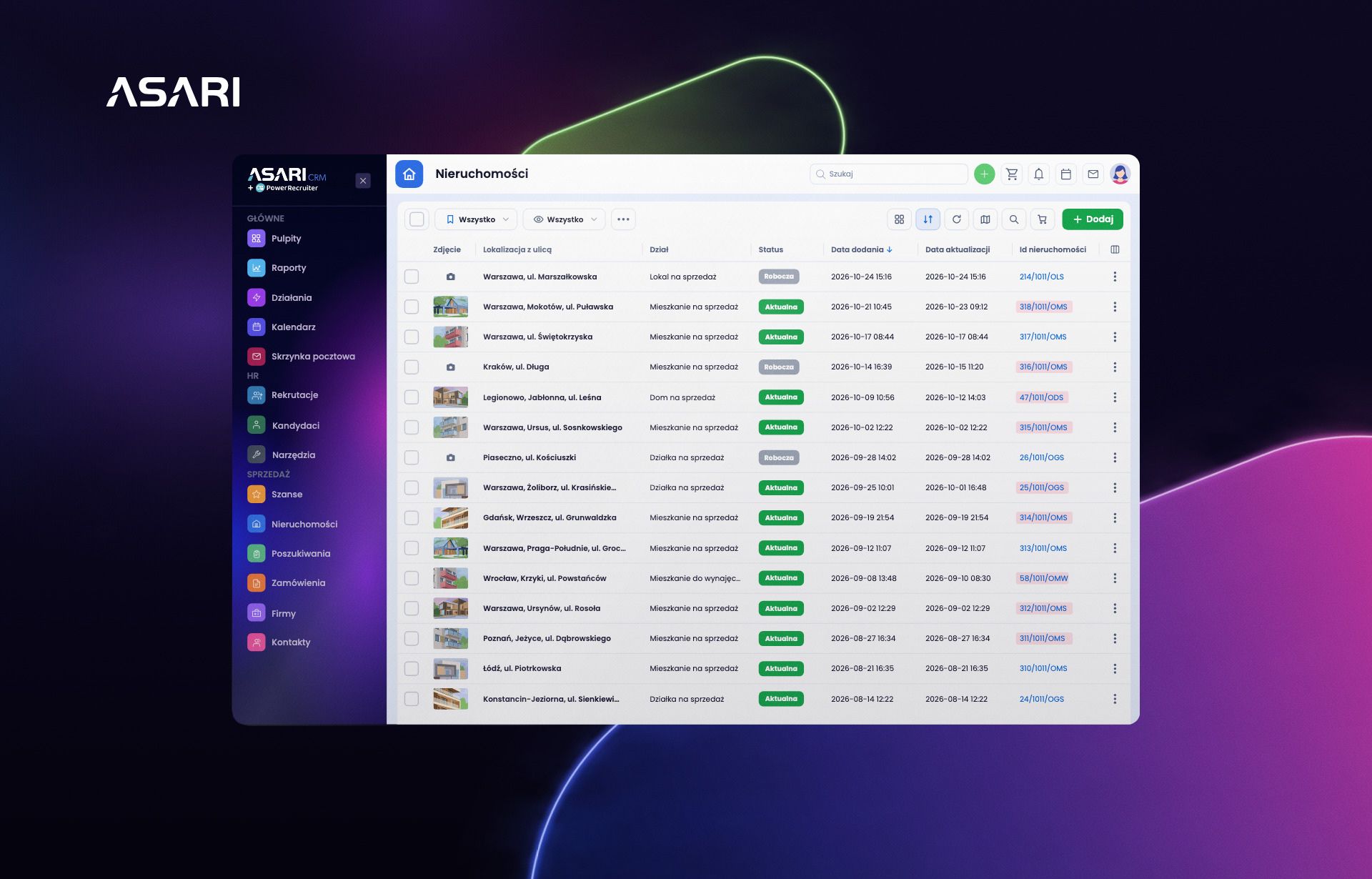Sort by Data dodania column

coord(861,249)
